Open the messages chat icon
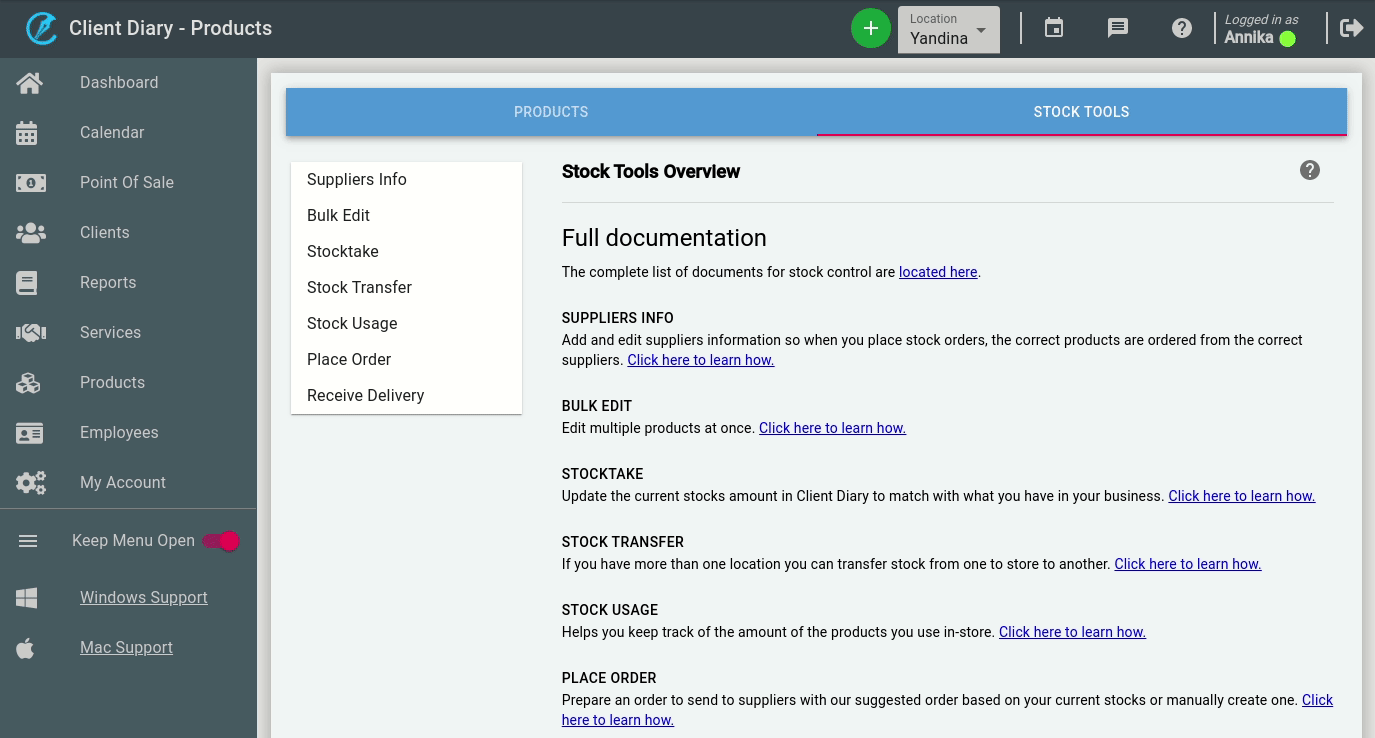 click(x=1118, y=28)
